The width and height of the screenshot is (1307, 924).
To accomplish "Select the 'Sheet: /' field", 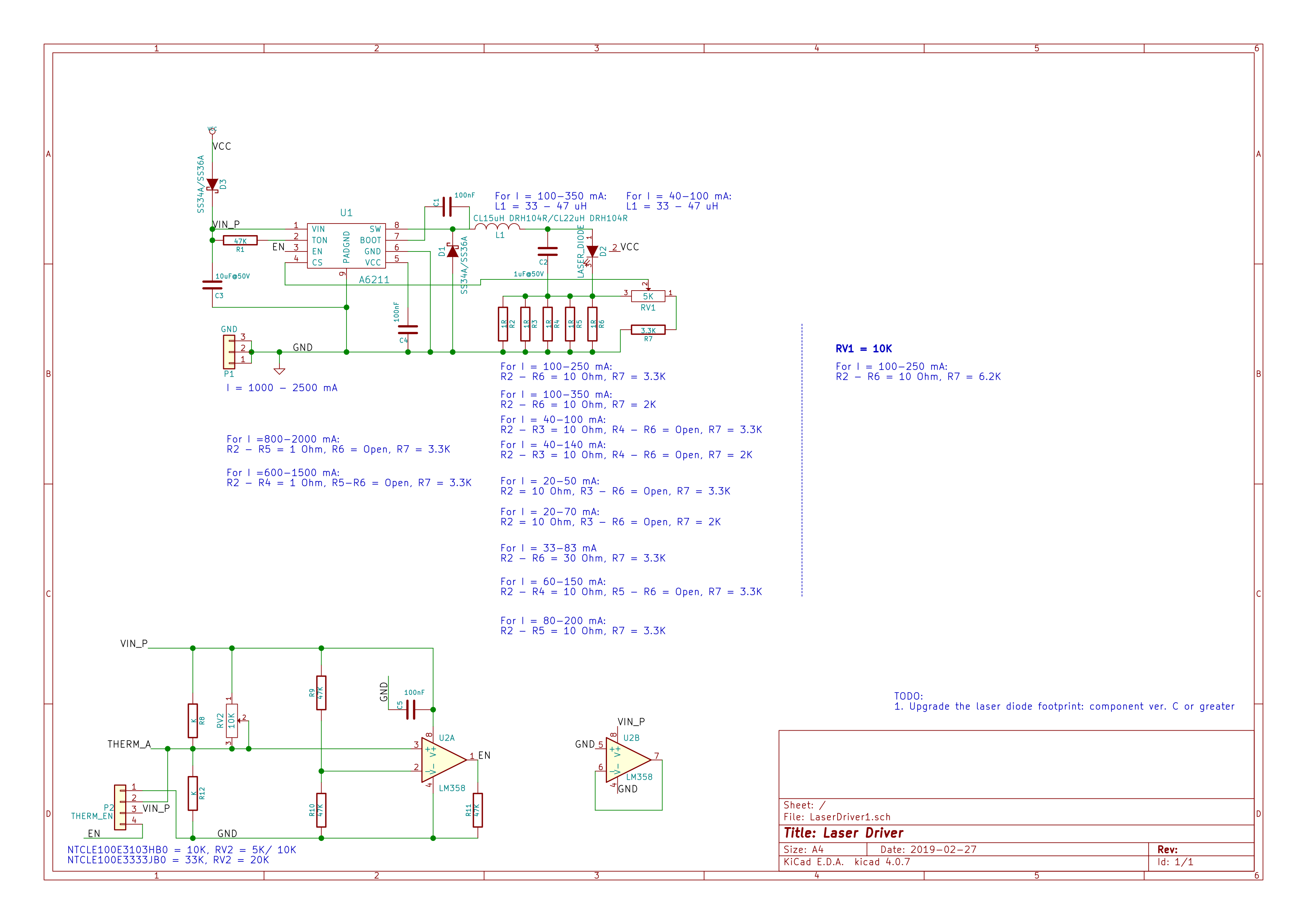I will pos(804,805).
